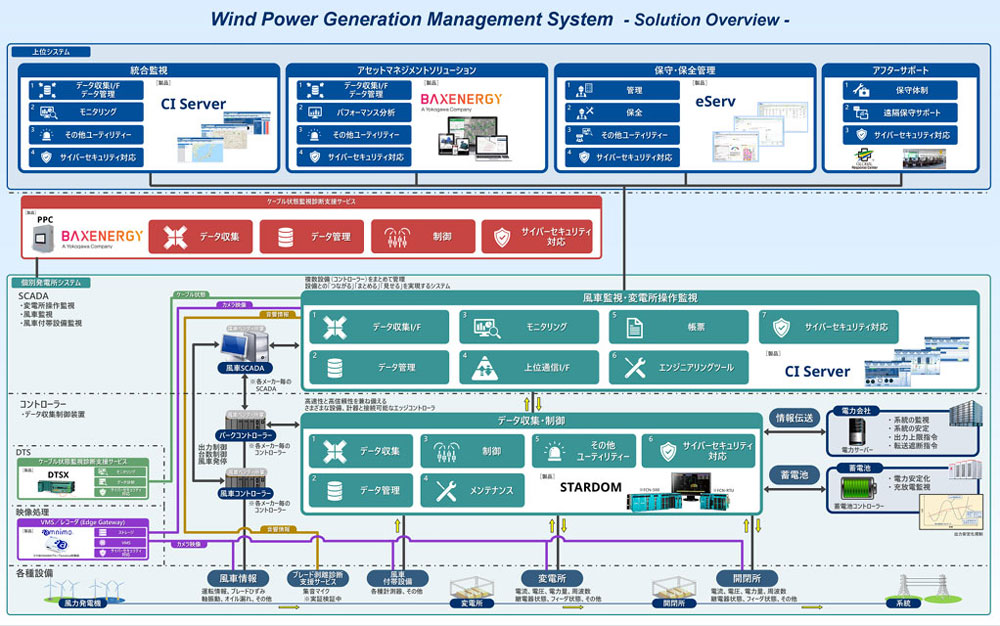1000x626 pixels.
Task: Select the alarm icon in データ収集・制御's その他ユーティリティー
Action: 555,451
